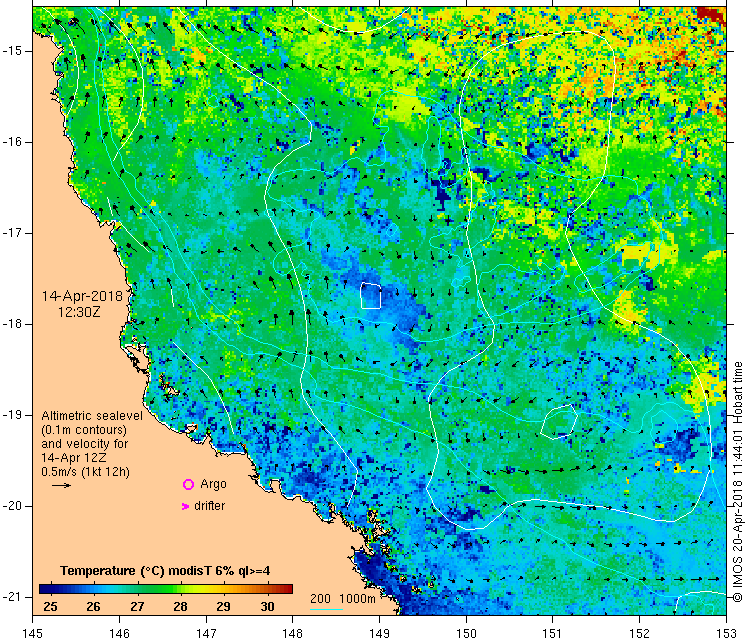This screenshot has height=640, width=750.
Task: Click the longitude axis label 153
Action: 726,633
